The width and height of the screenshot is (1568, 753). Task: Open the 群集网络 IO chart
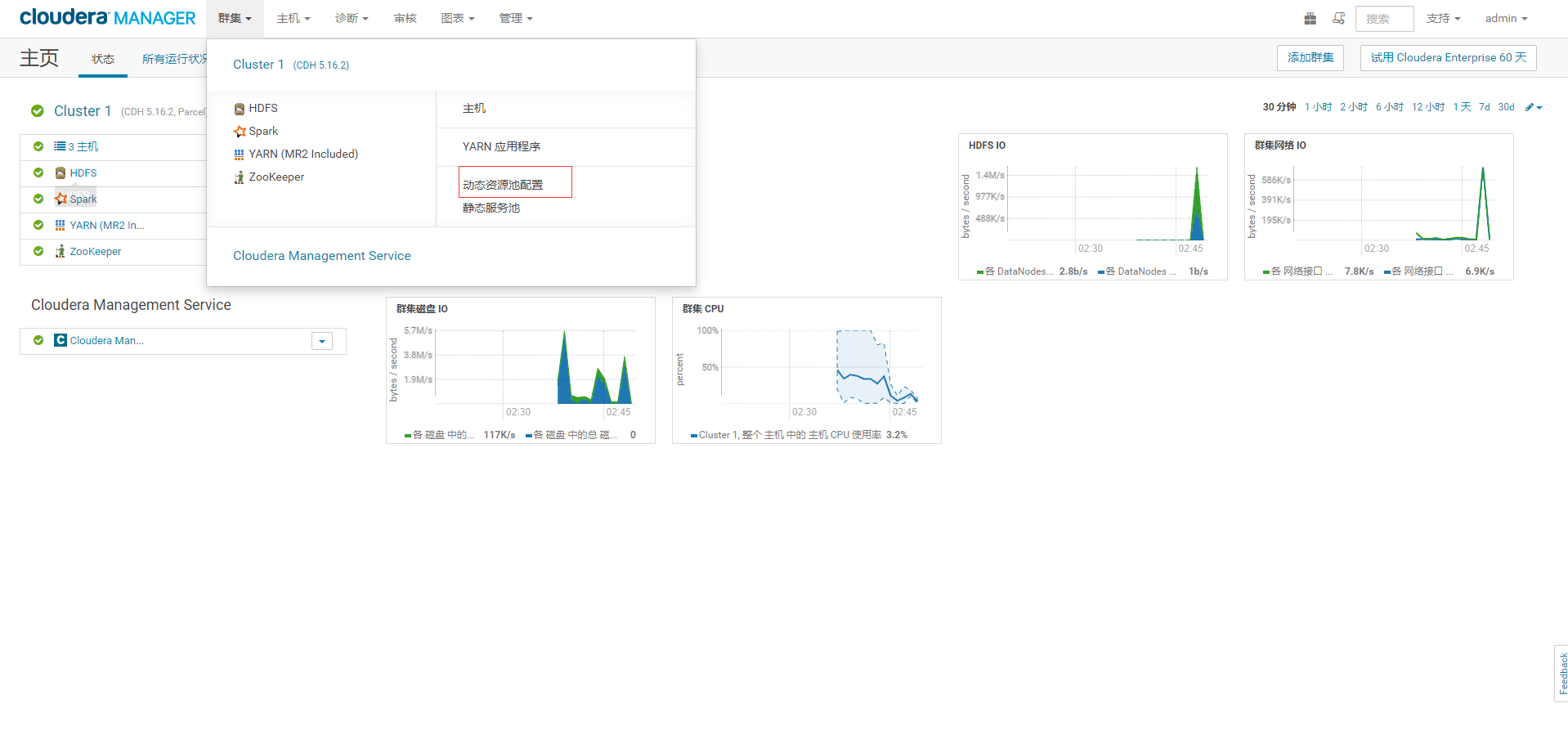click(1379, 207)
